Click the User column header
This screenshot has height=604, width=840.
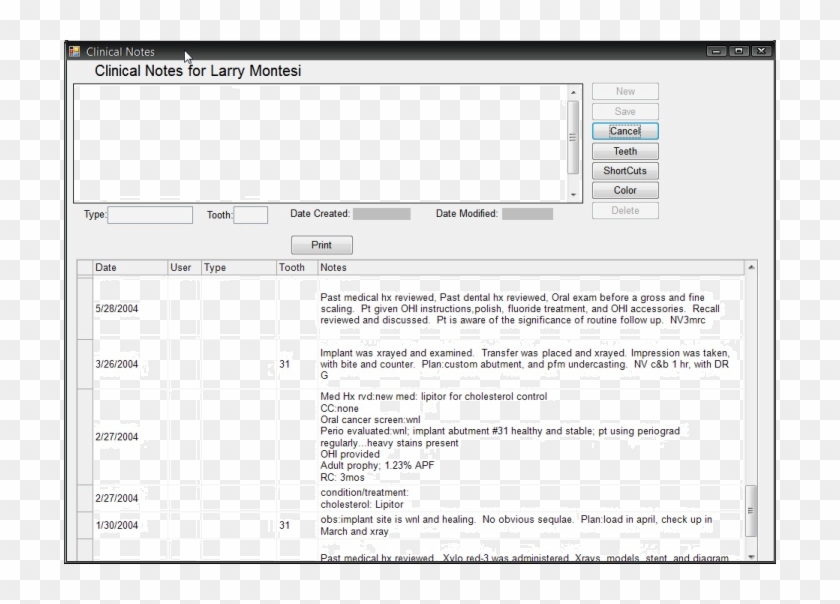click(x=179, y=267)
